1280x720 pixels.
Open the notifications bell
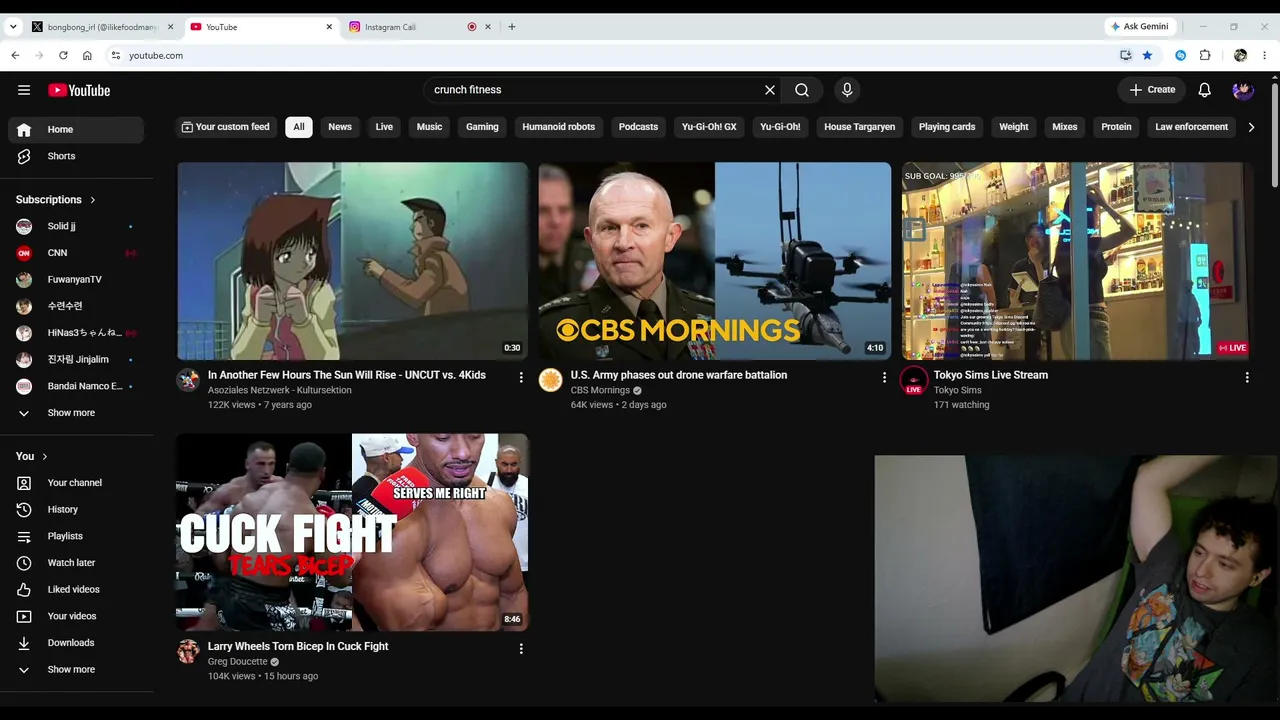(x=1205, y=90)
